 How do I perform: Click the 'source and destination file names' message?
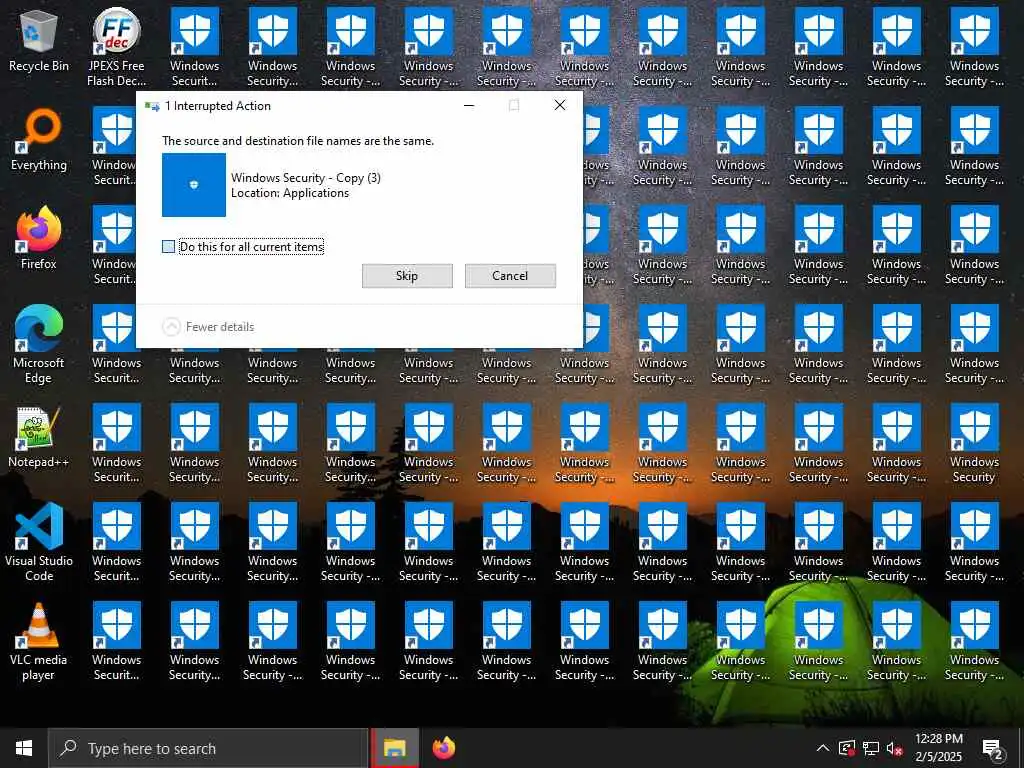tap(298, 140)
